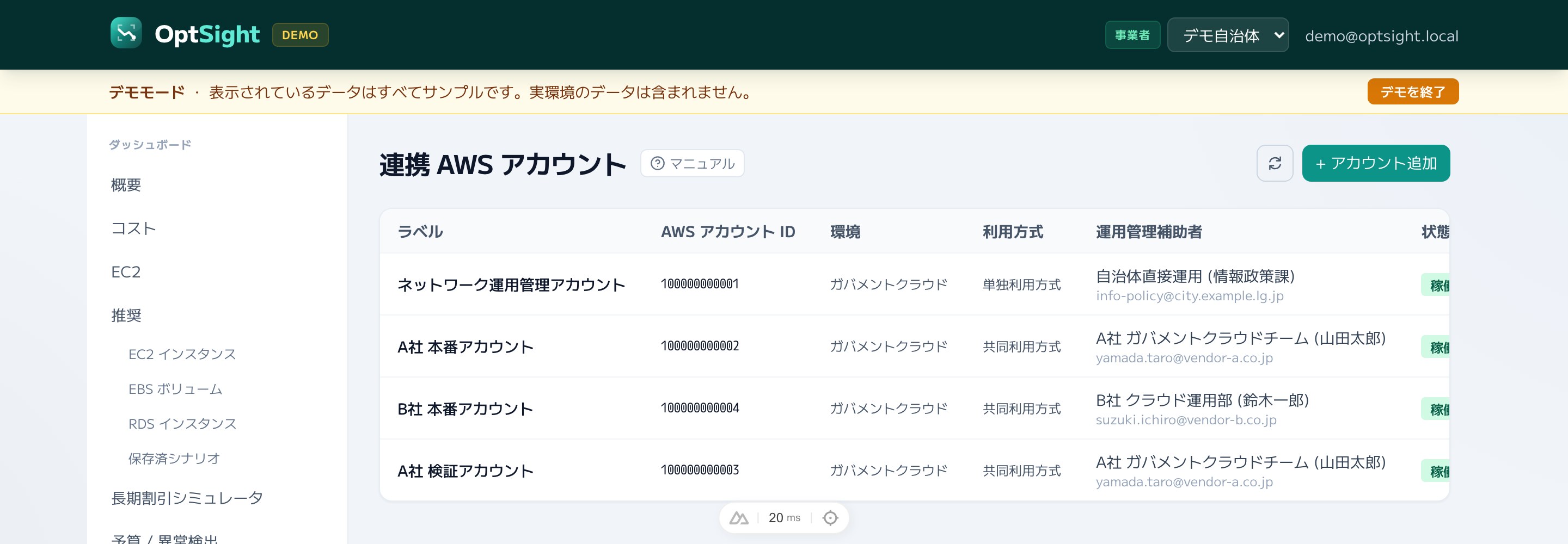Click account ID 100000000002

click(x=700, y=346)
